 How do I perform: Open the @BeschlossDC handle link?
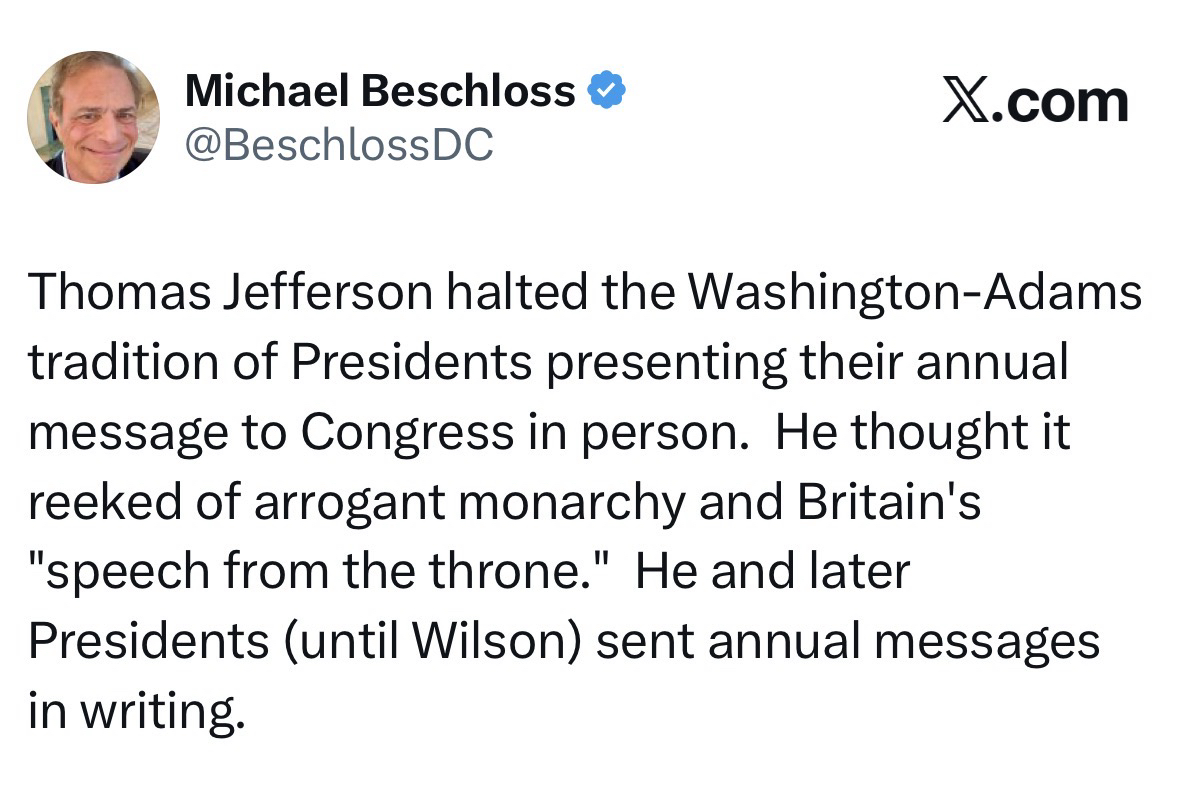click(x=339, y=146)
